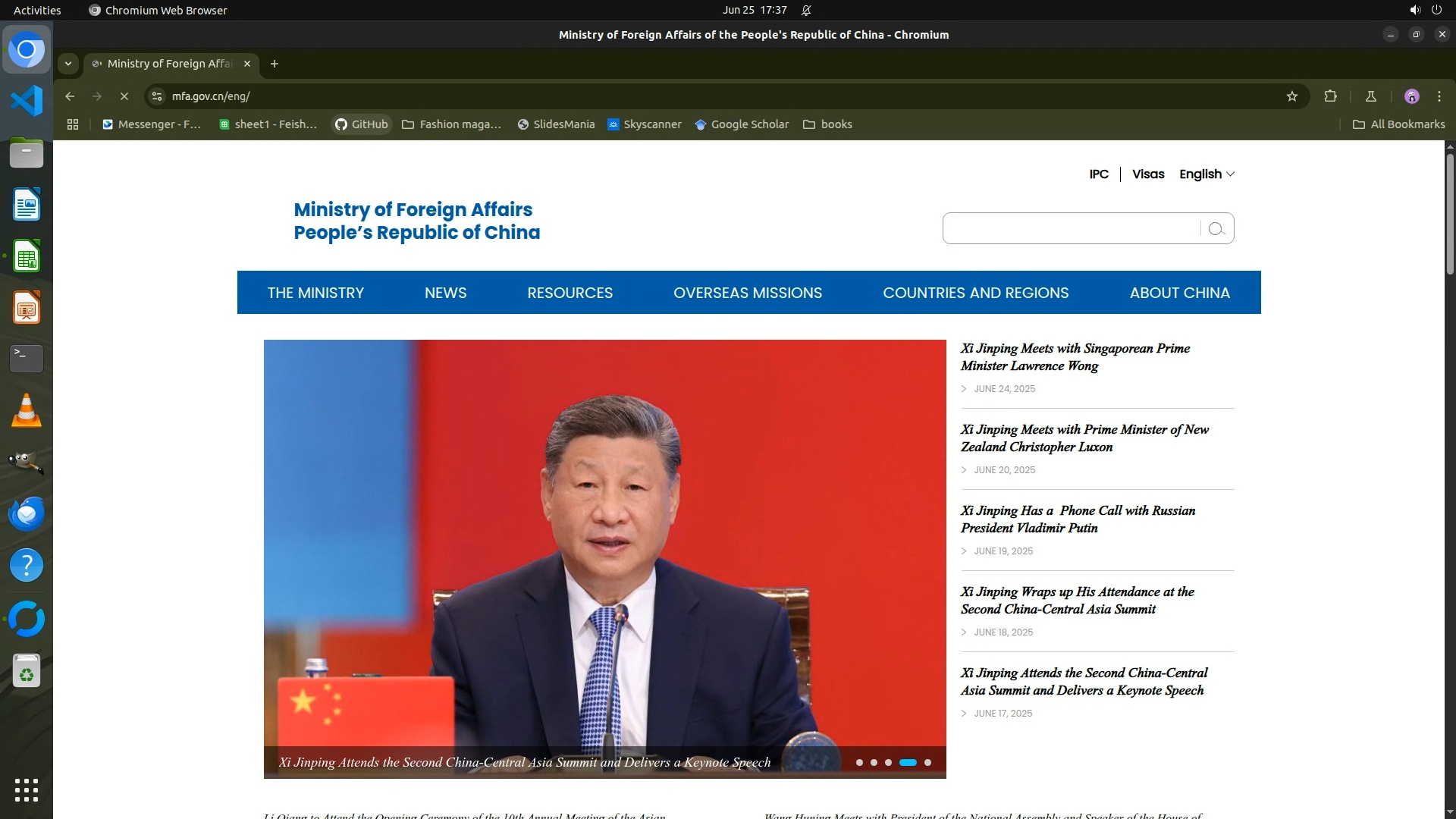
Task: Expand the English language dropdown
Action: click(1207, 174)
